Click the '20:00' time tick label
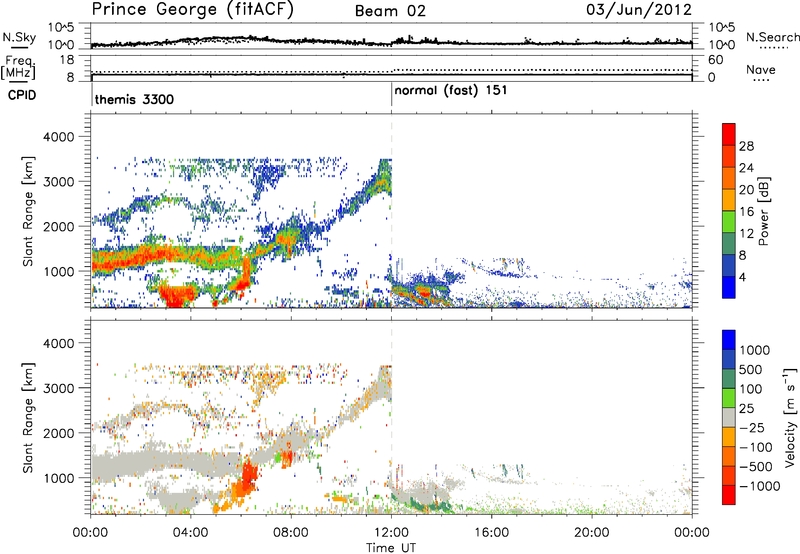 (x=592, y=533)
